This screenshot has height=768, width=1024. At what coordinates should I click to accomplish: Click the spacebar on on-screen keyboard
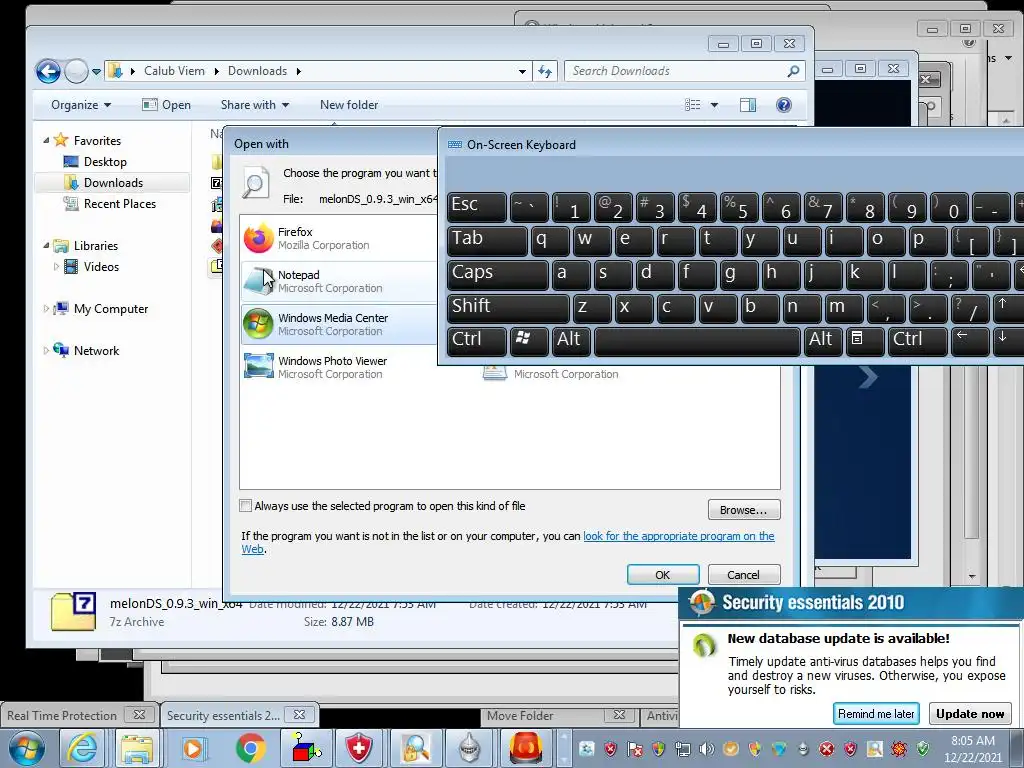(697, 340)
